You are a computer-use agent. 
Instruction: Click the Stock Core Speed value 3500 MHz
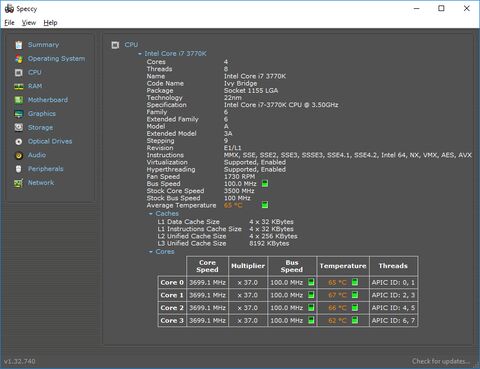239,191
